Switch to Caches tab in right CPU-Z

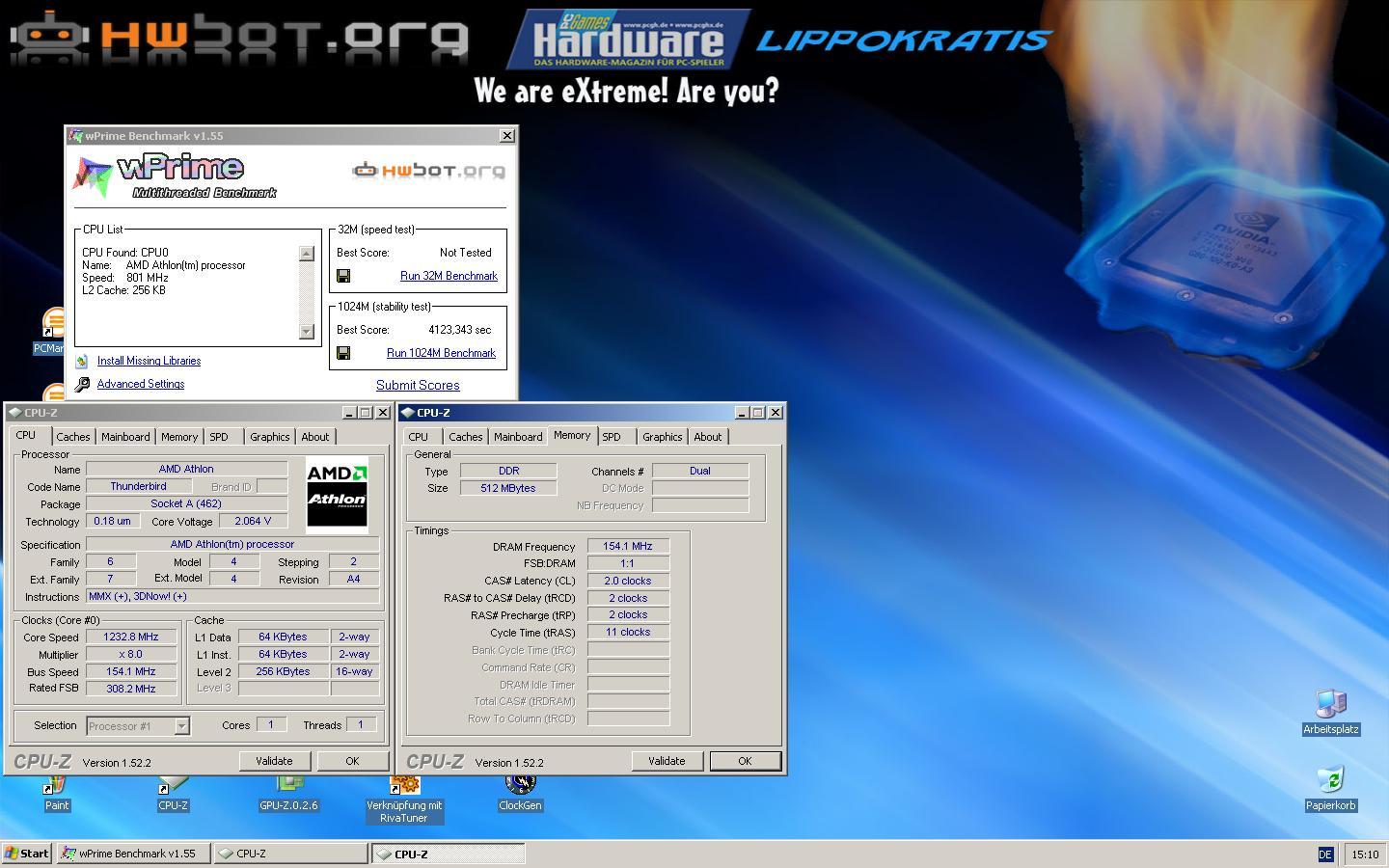click(x=465, y=437)
